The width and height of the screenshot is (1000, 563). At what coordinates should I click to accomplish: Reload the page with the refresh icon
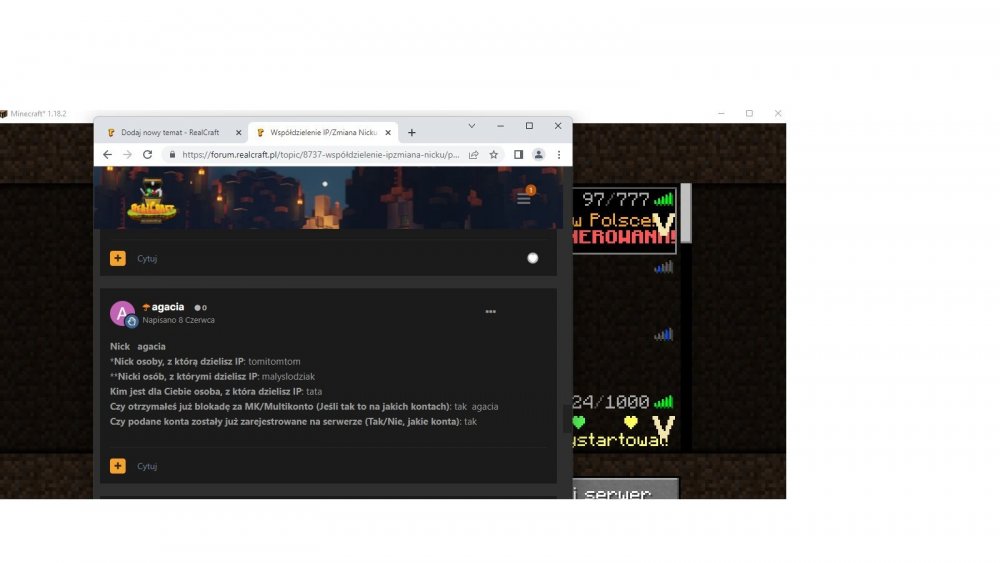click(147, 155)
